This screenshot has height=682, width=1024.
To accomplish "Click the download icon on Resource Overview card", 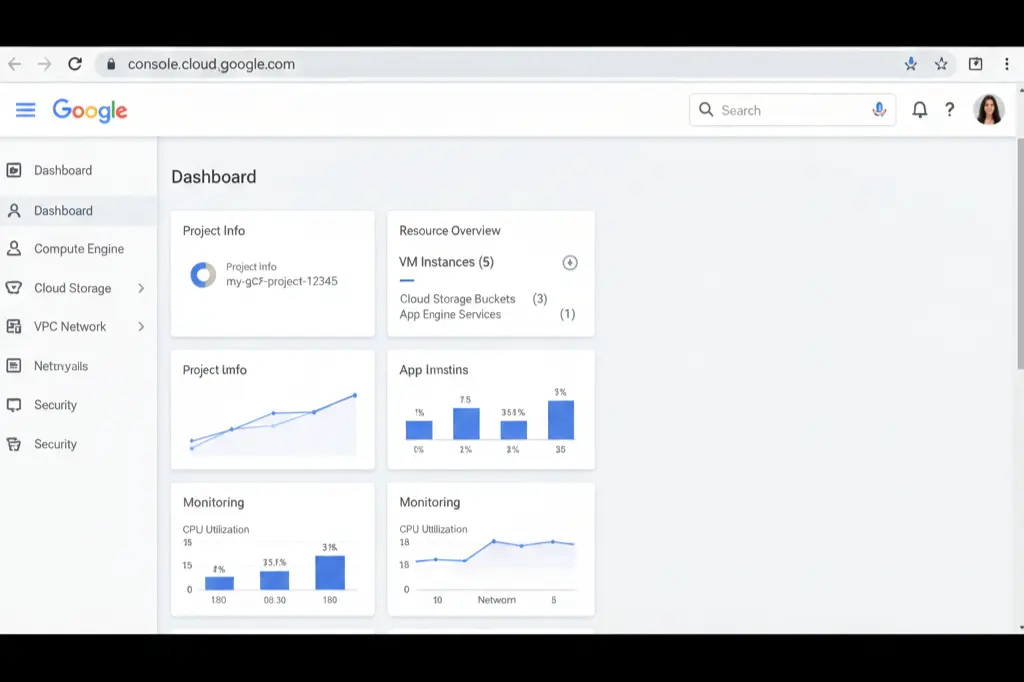I will coord(569,262).
